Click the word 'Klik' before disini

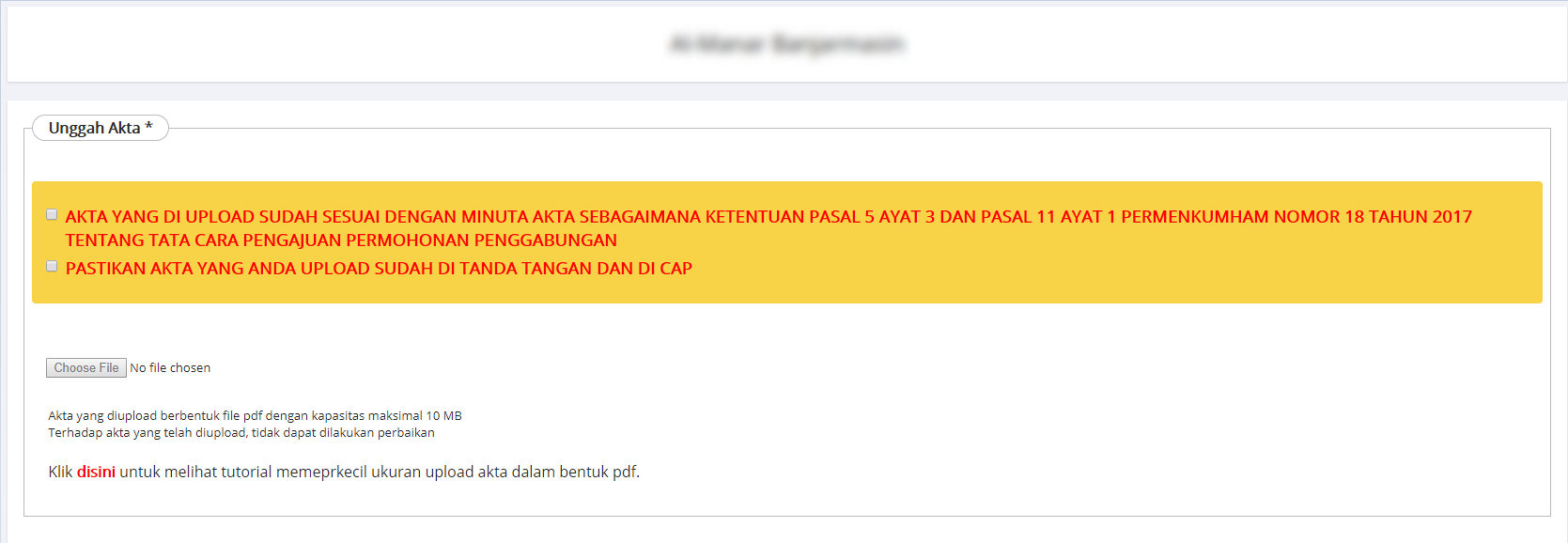[60, 472]
